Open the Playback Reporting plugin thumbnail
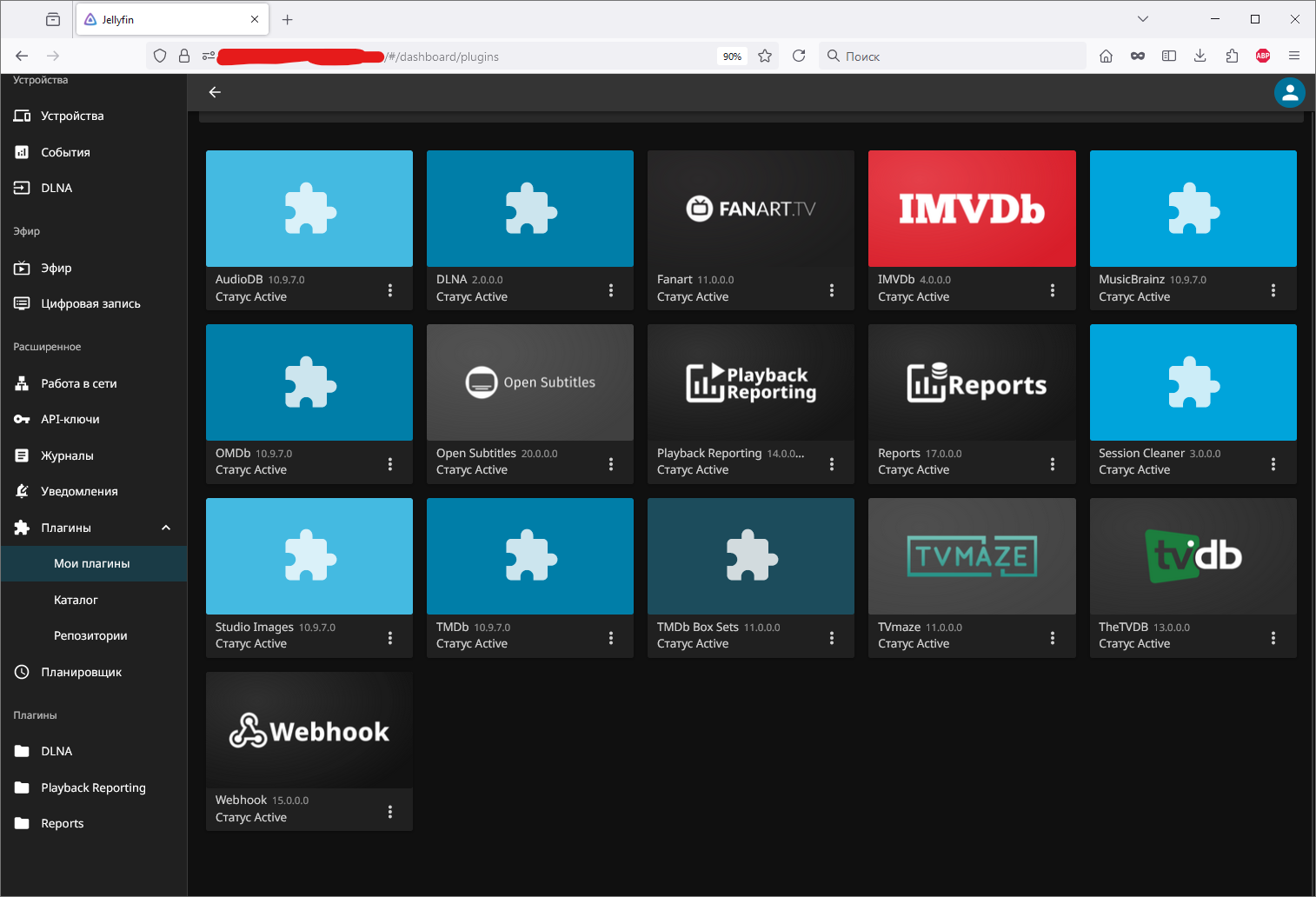Viewport: 1316px width, 897px height. click(751, 382)
